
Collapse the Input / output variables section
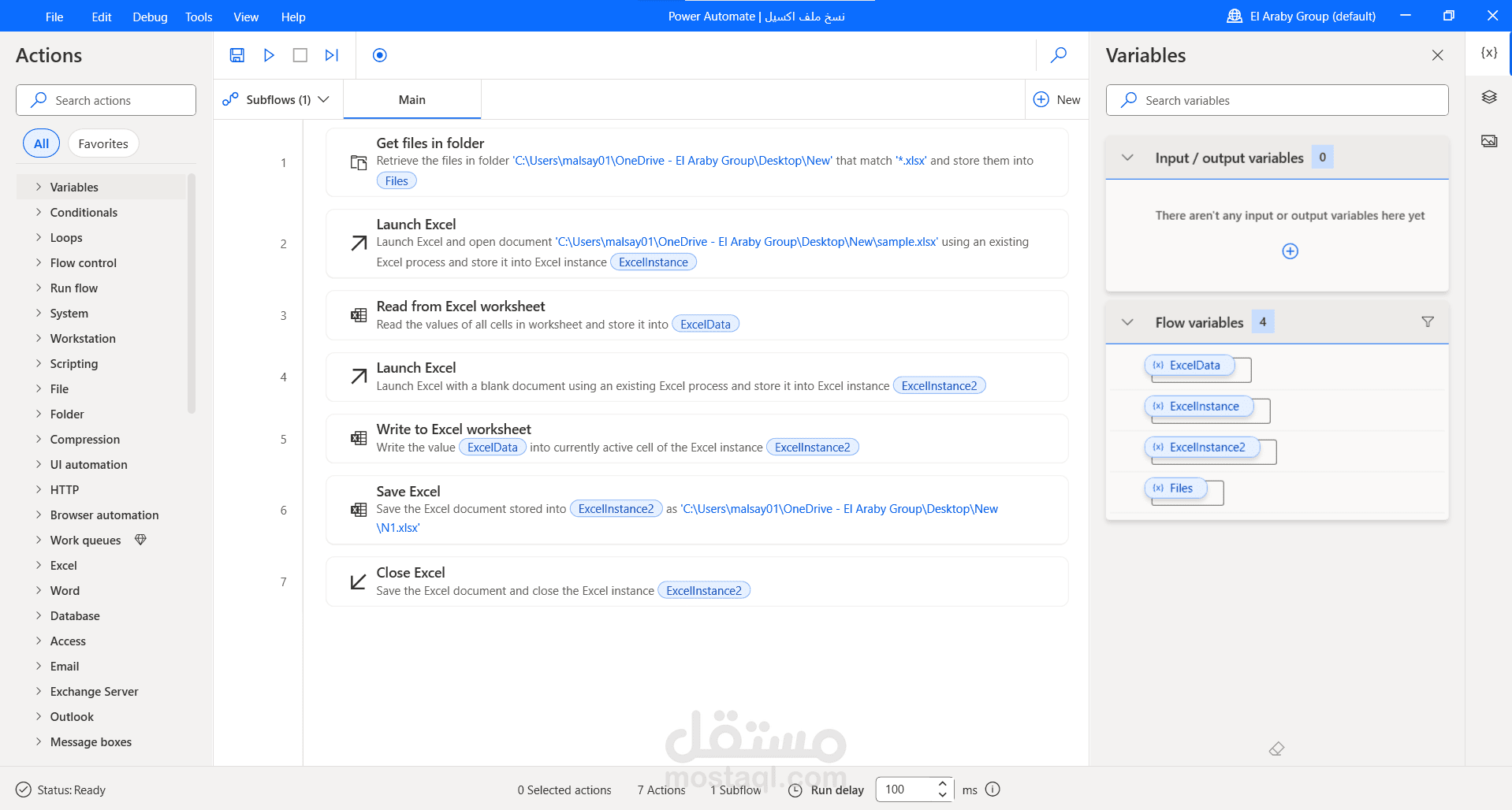coord(1128,158)
